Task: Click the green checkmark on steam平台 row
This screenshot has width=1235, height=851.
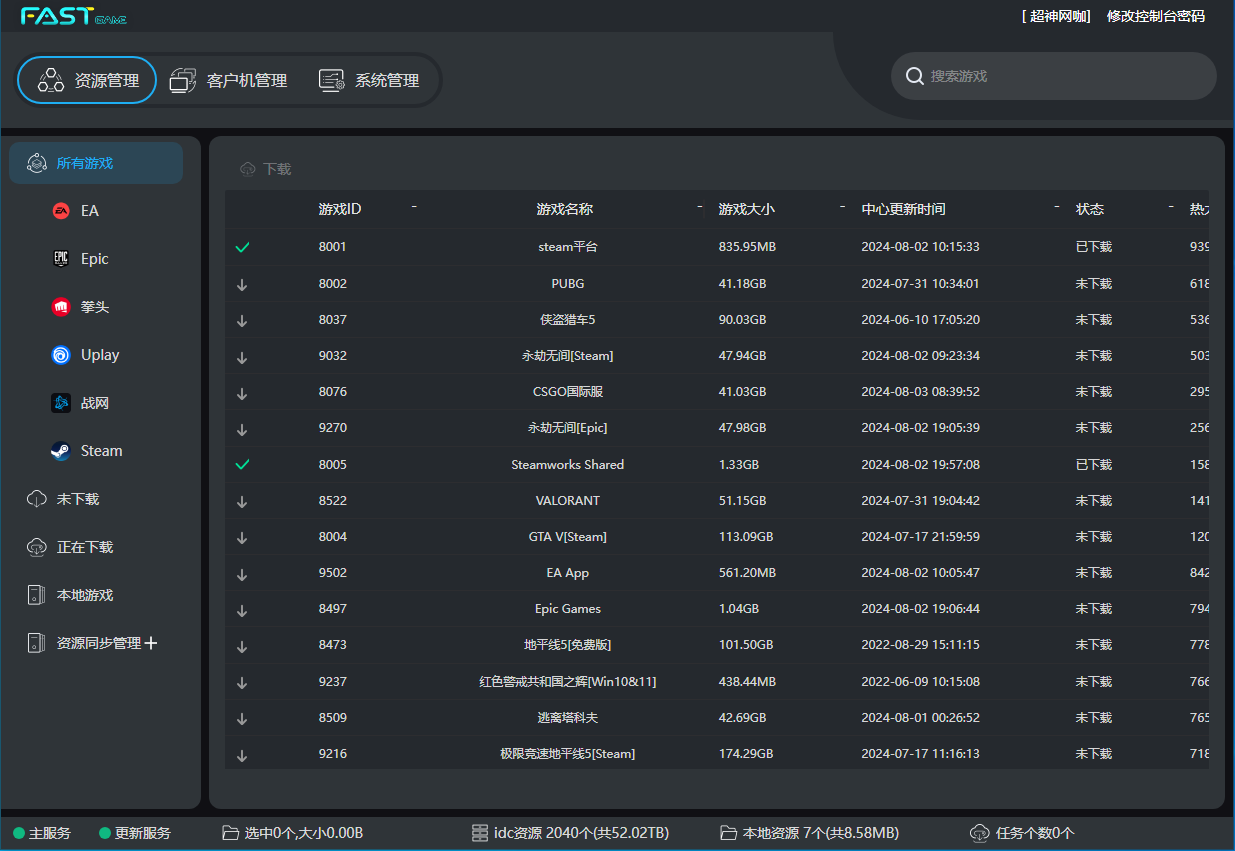Action: tap(242, 247)
